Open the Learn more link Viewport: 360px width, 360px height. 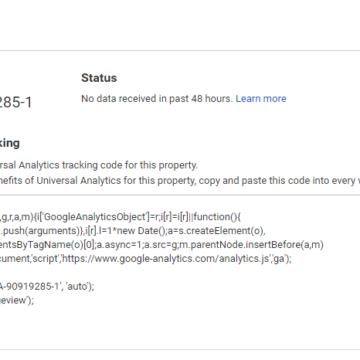pyautogui.click(x=261, y=99)
